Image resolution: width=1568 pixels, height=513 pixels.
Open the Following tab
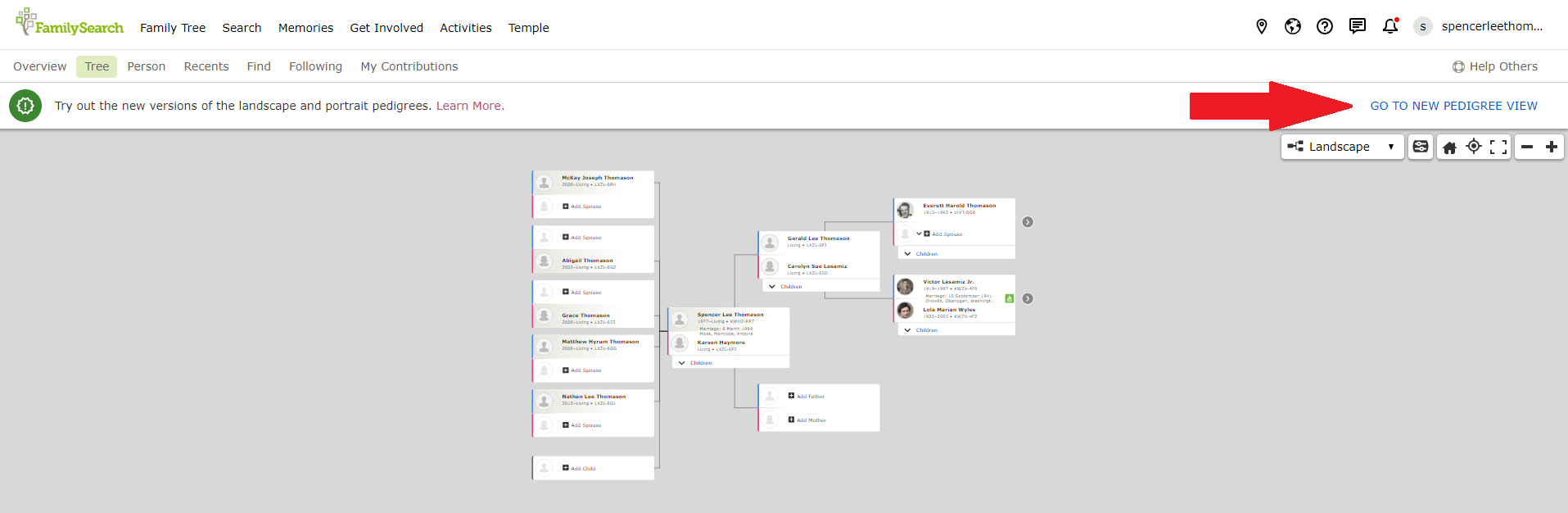coord(315,66)
